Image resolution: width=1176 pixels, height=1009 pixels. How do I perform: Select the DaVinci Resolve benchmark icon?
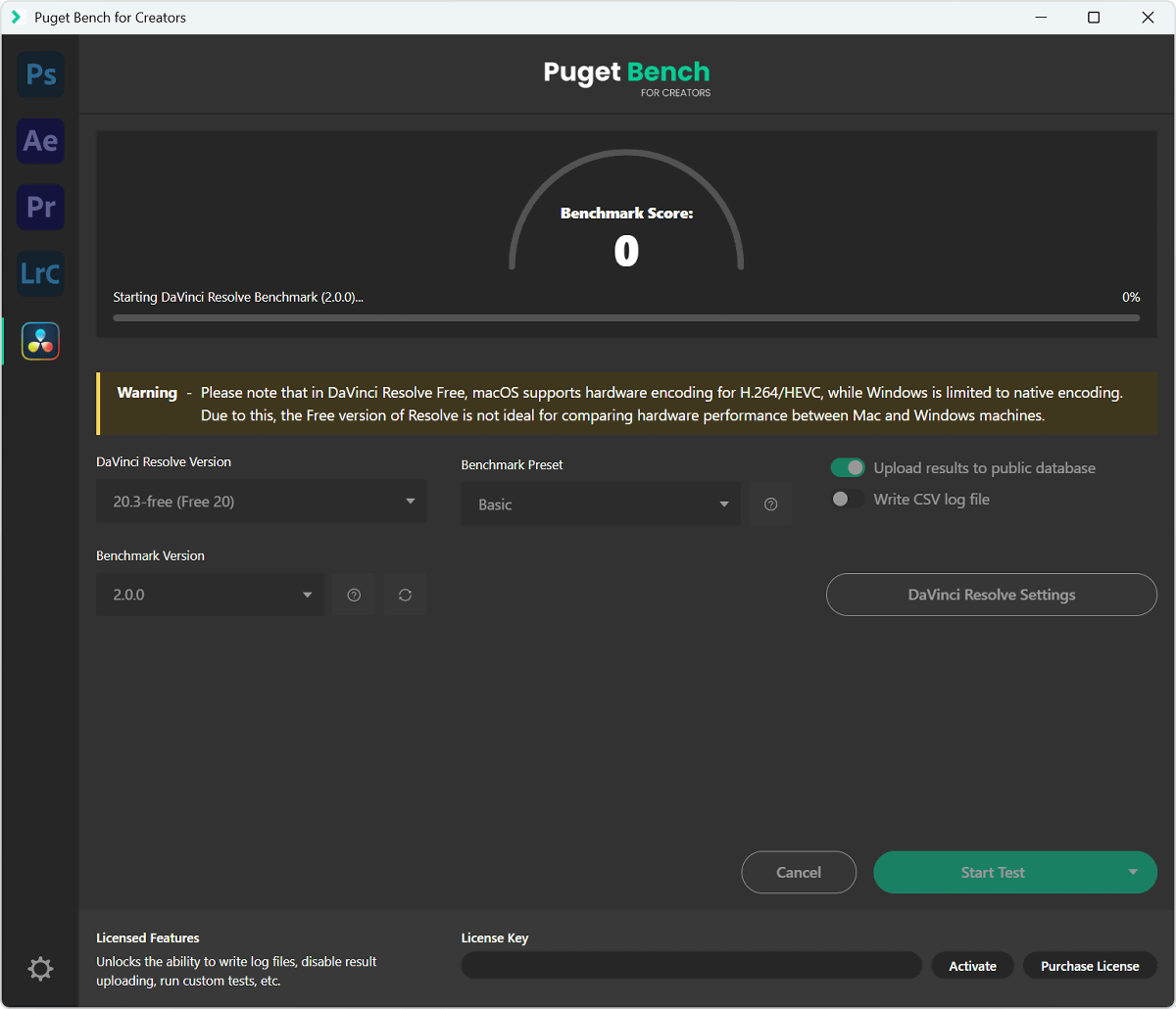[x=40, y=341]
